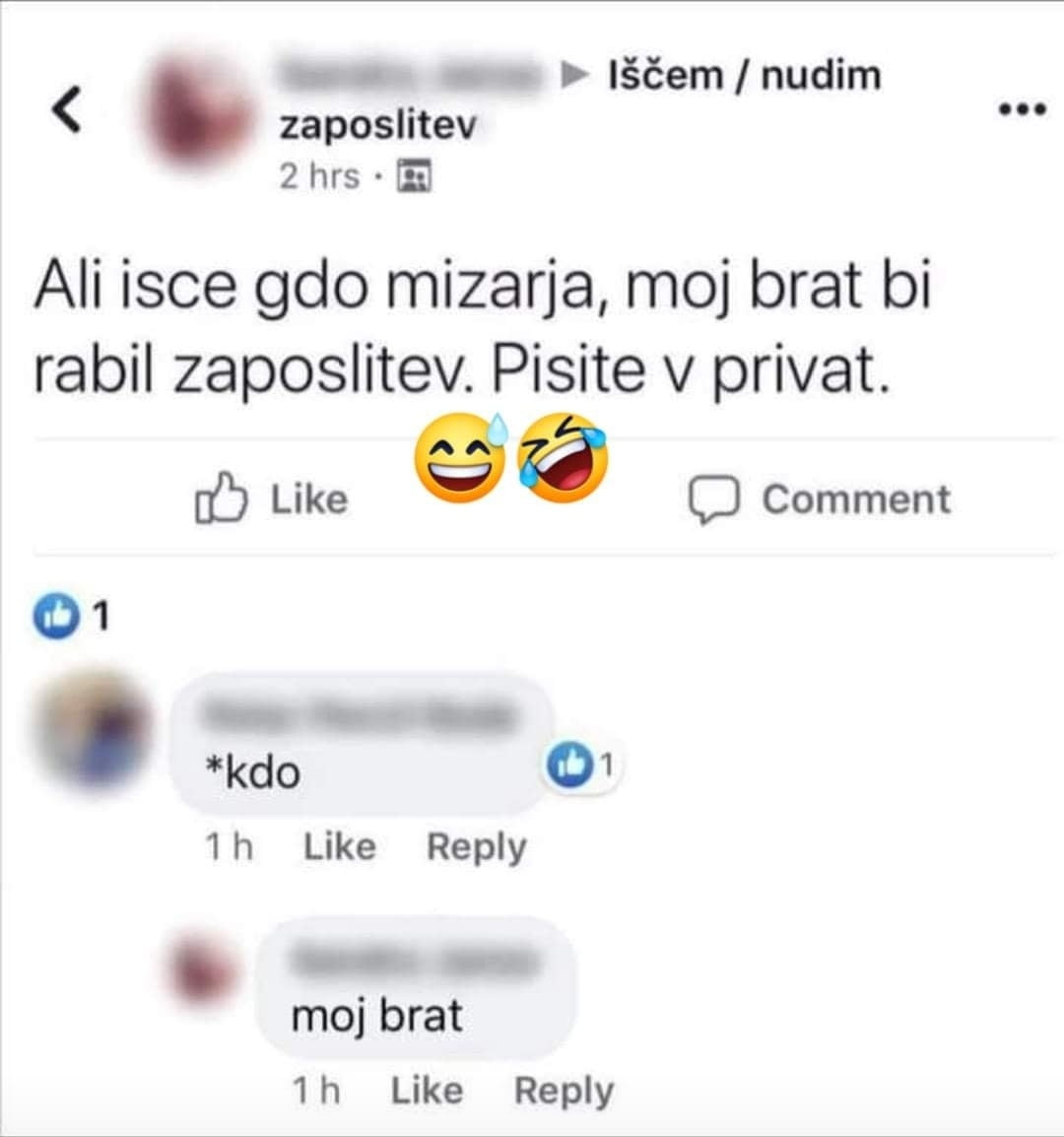Click the 2 hrs post timestamp
This screenshot has height=1137, width=1064.
pos(319,176)
